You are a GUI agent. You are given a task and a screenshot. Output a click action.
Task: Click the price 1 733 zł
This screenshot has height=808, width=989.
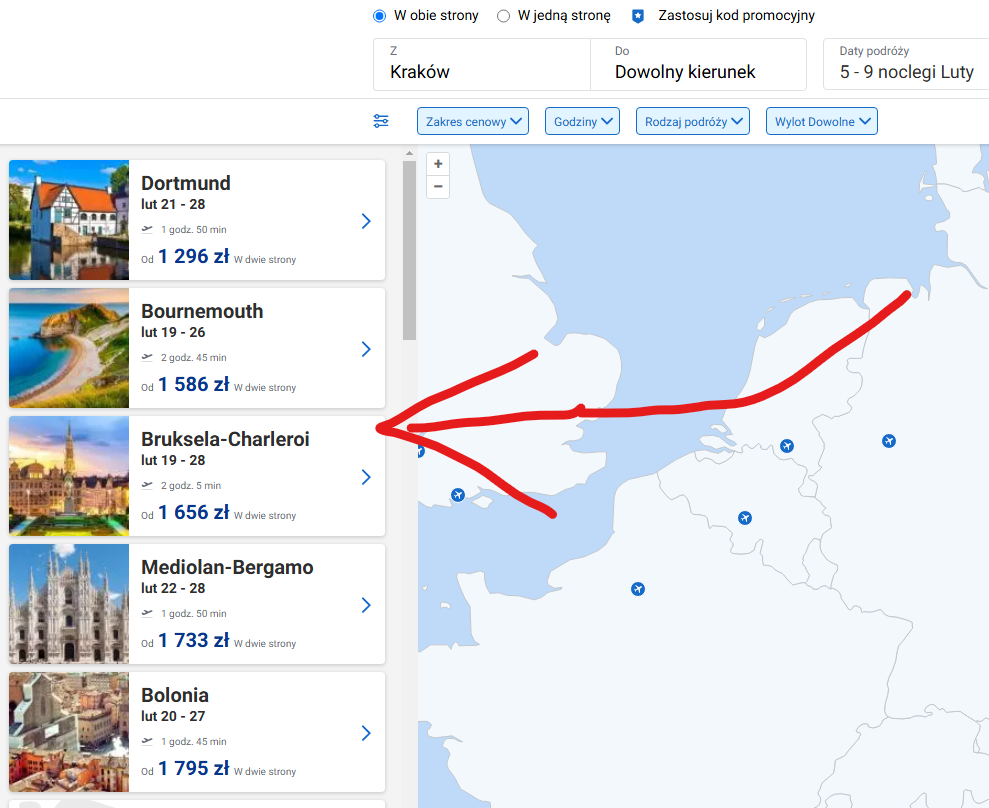194,641
